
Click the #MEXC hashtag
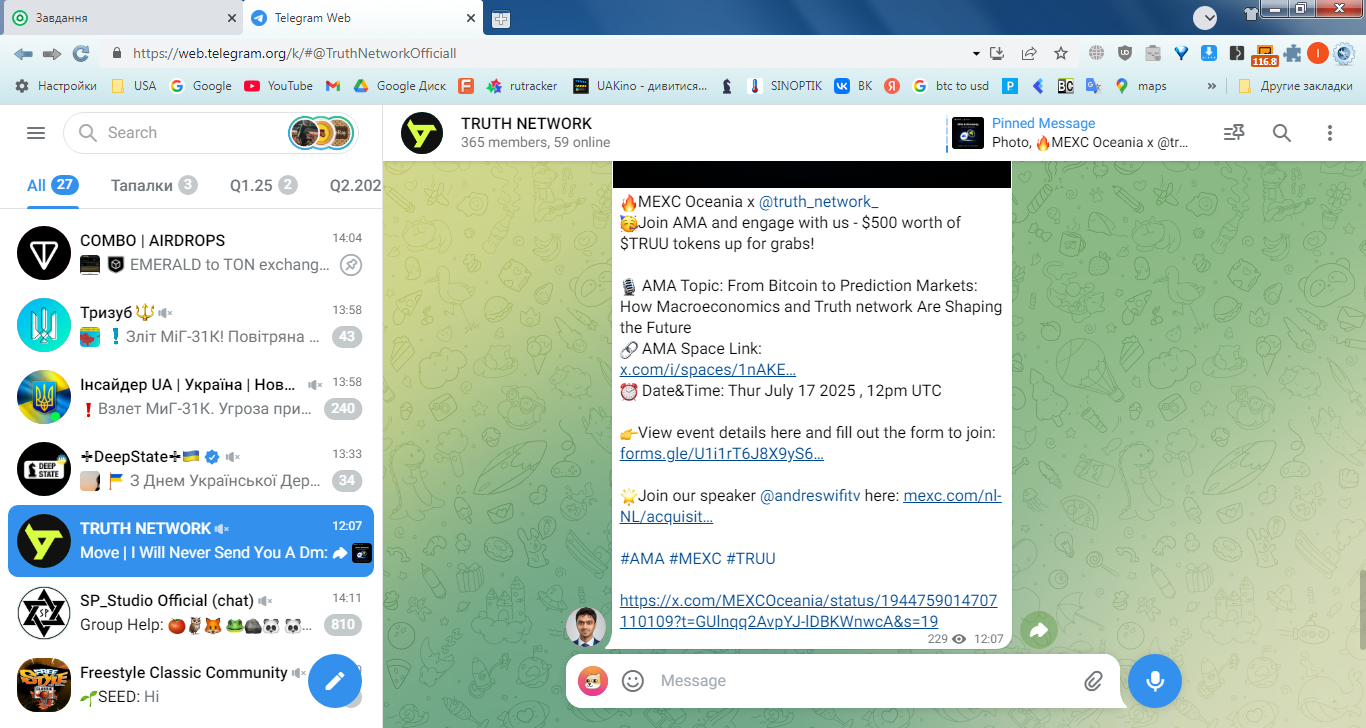695,559
